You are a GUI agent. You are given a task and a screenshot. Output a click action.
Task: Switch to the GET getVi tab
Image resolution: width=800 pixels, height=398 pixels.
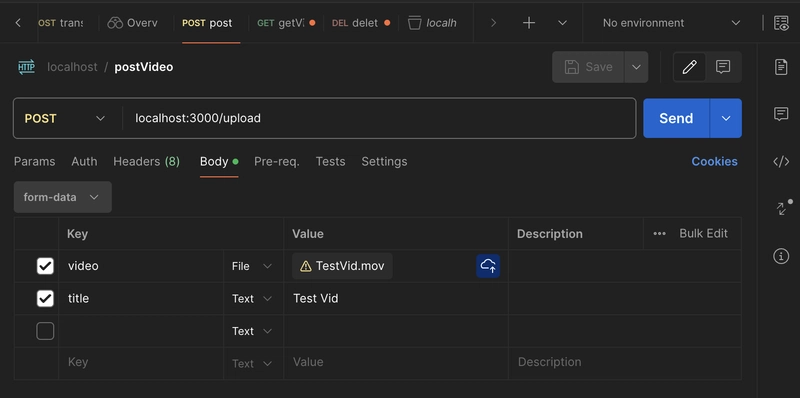[x=286, y=23]
